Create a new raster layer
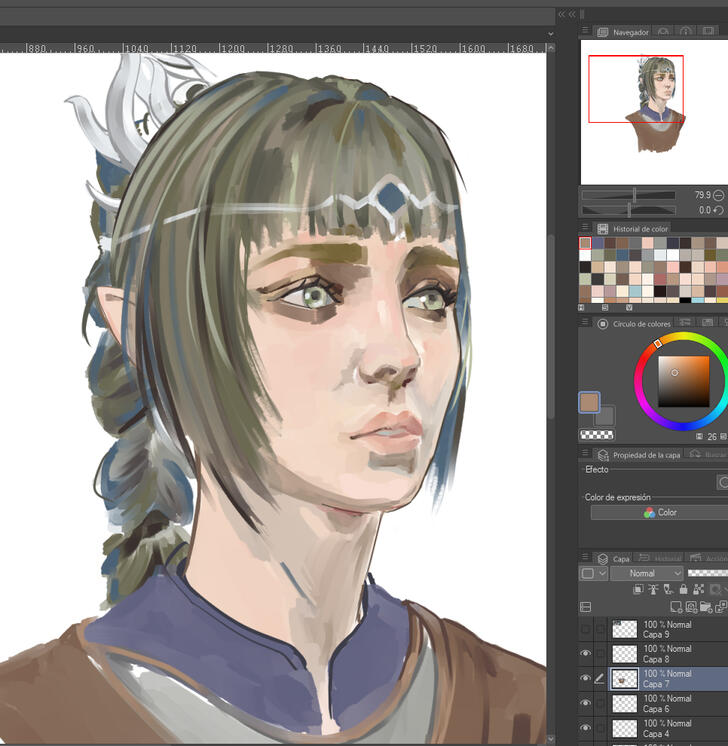 677,607
